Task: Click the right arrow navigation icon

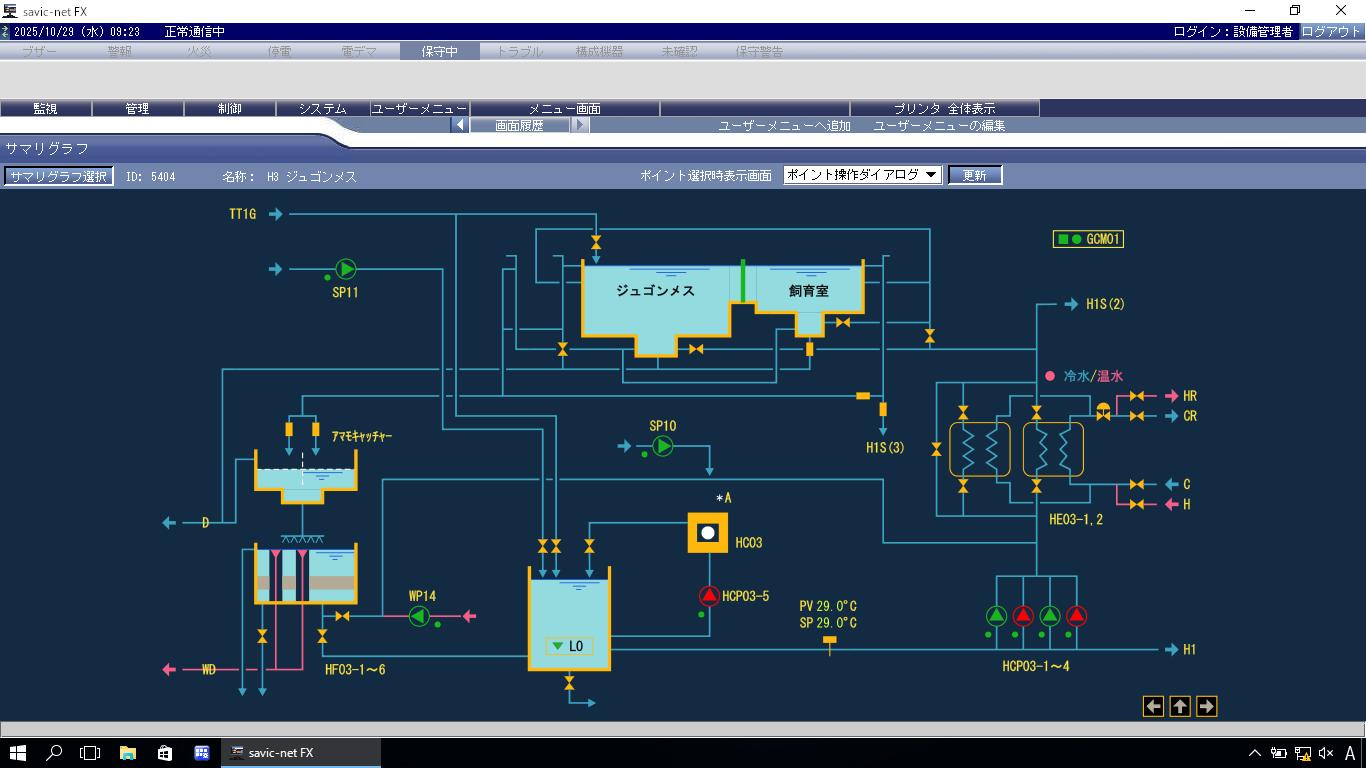Action: click(x=1206, y=706)
